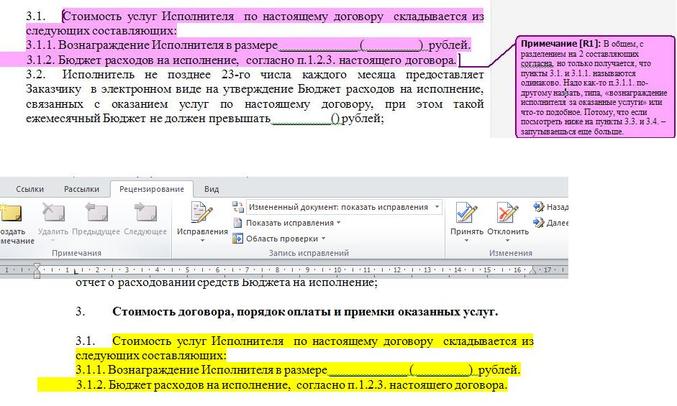Viewport: 677px width, 406px height.
Task: Open the Область проверки dropdown
Action: (x=286, y=239)
